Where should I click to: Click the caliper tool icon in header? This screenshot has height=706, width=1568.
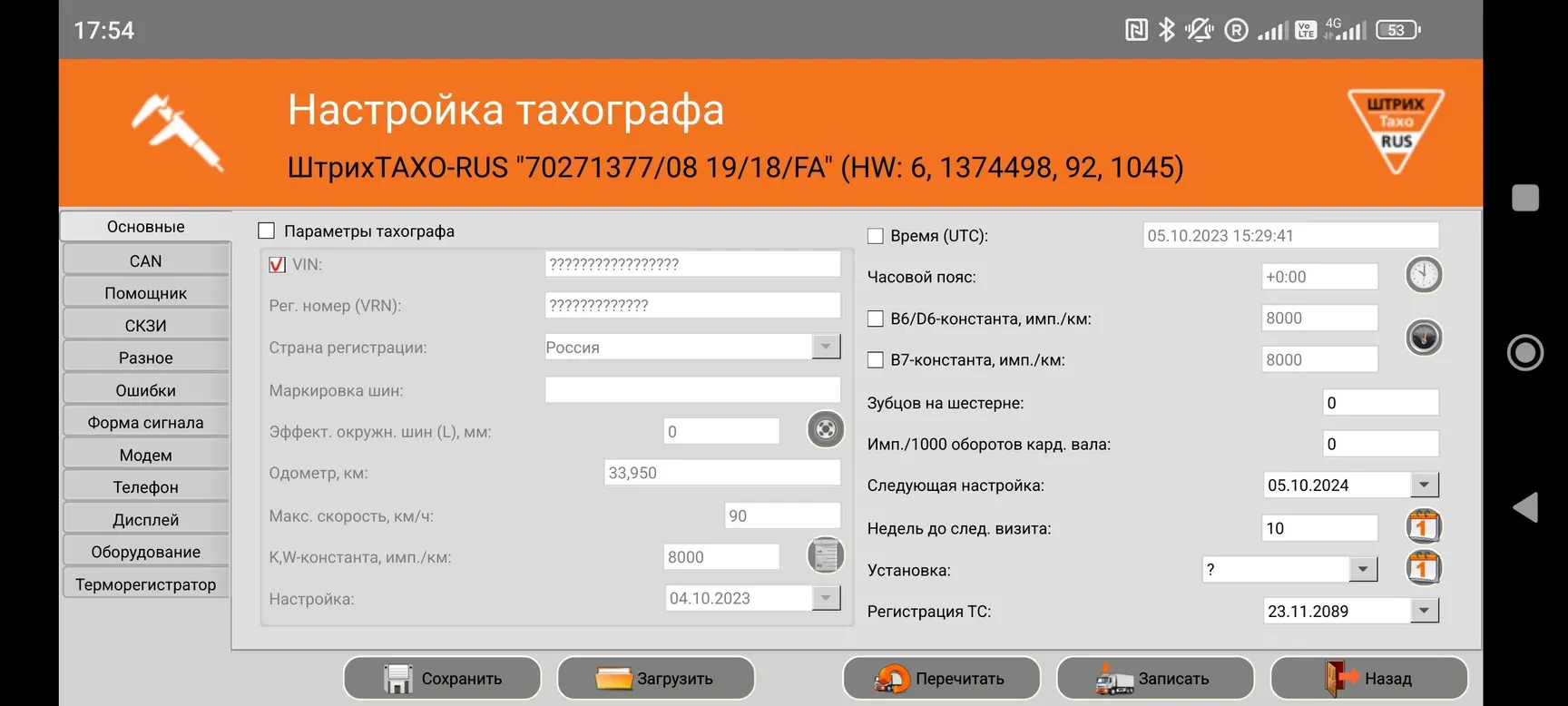coord(177,132)
